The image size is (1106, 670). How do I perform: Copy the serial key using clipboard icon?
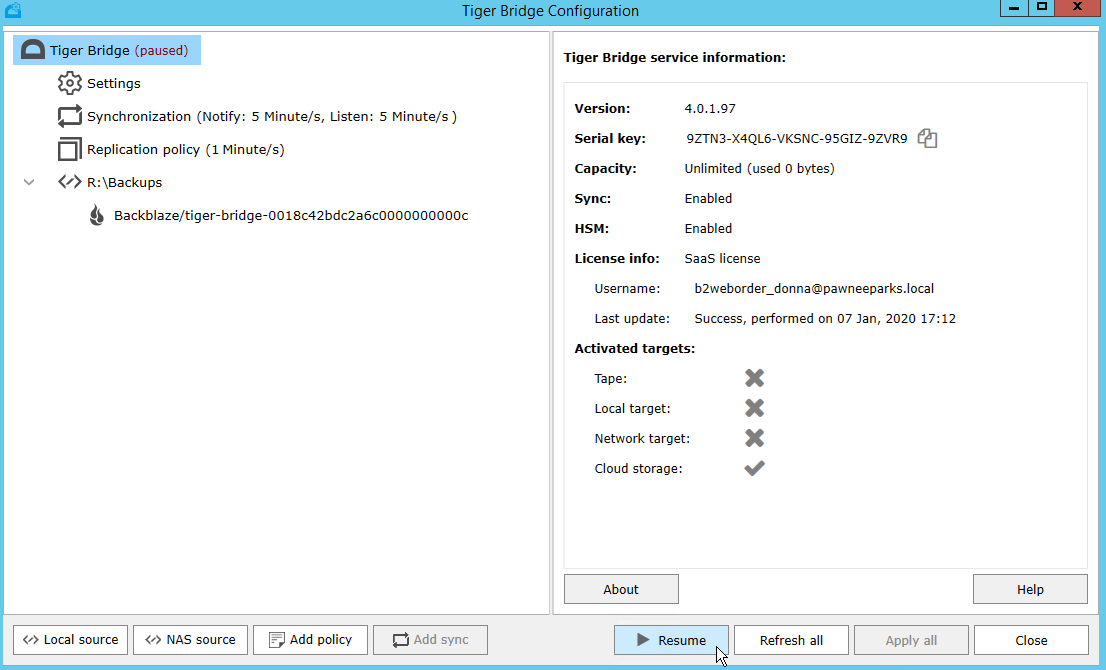pos(927,138)
